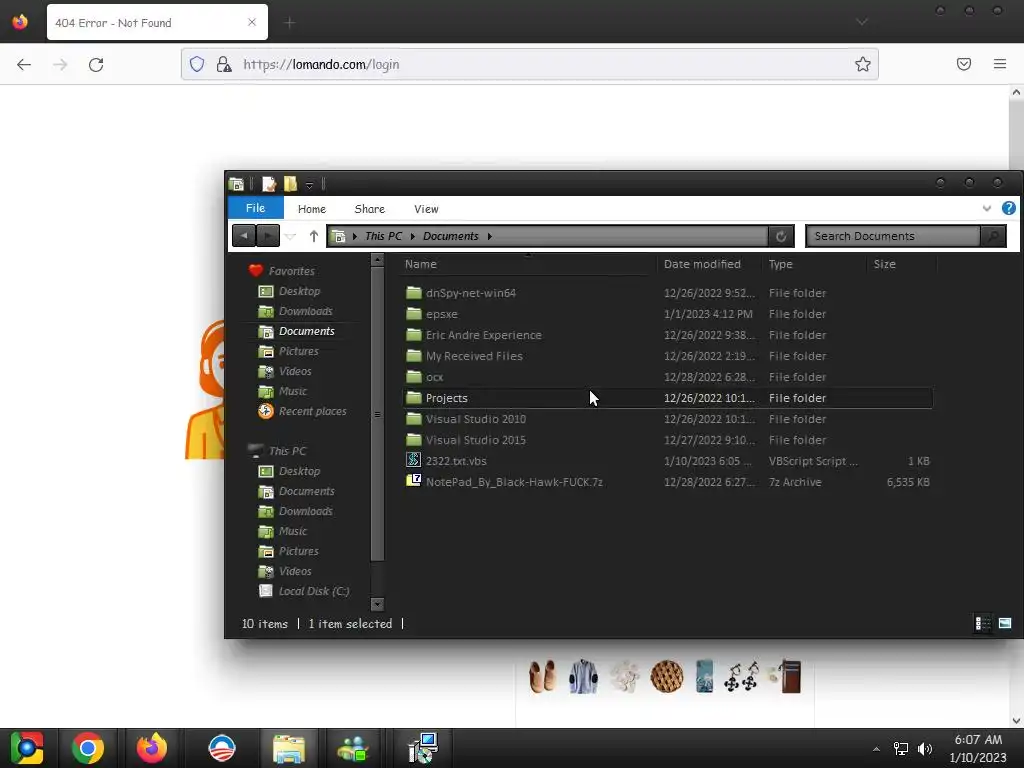This screenshot has width=1024, height=768.
Task: Refresh the Documents folder view
Action: pyautogui.click(x=780, y=236)
